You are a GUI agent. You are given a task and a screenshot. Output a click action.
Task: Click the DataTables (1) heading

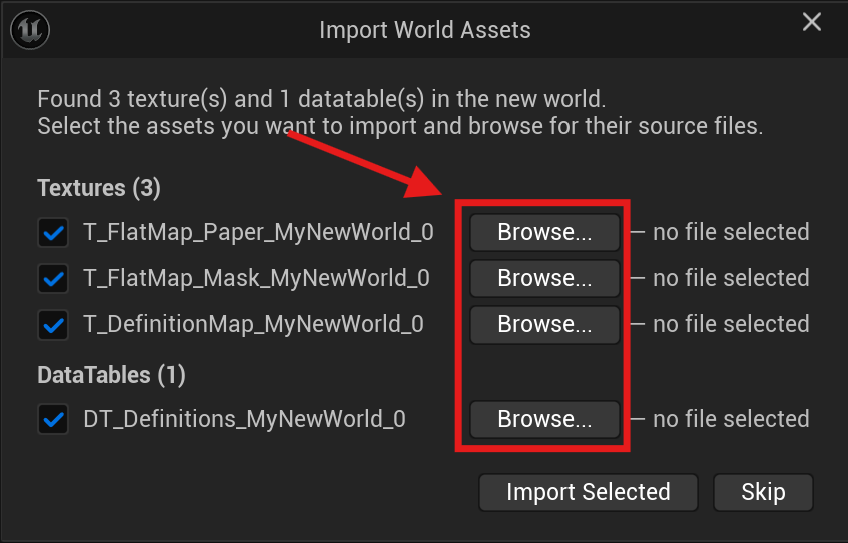[111, 375]
